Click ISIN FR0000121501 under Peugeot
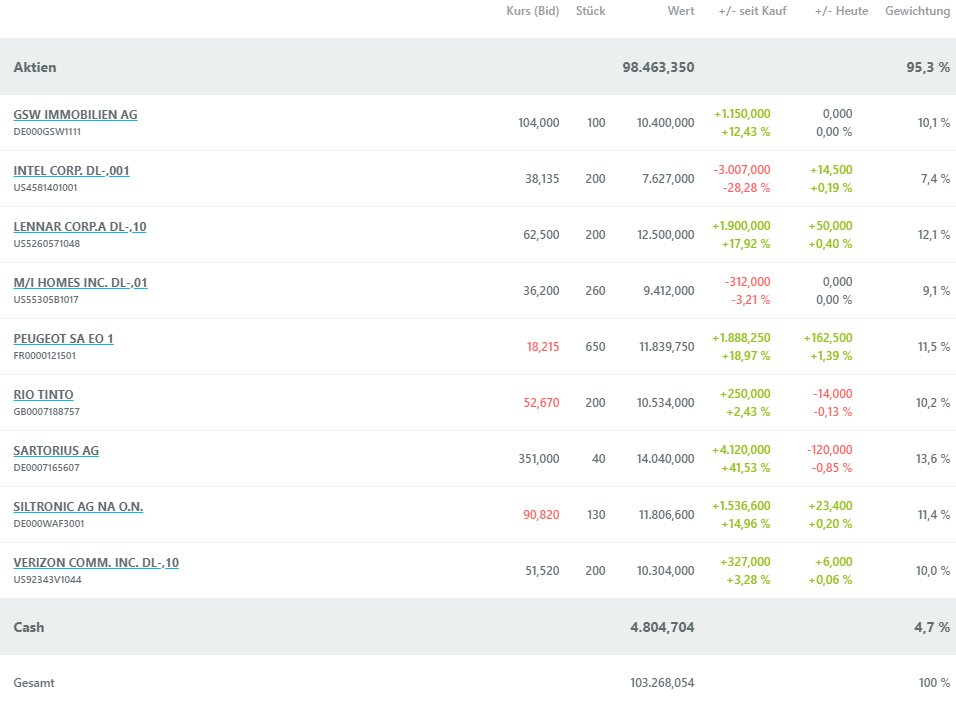This screenshot has height=702, width=956. pos(45,356)
